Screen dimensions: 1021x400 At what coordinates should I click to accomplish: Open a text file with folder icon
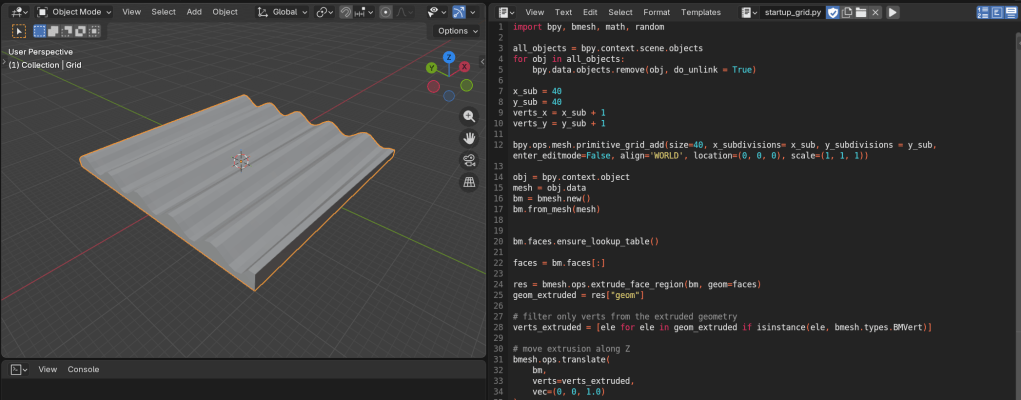860,12
